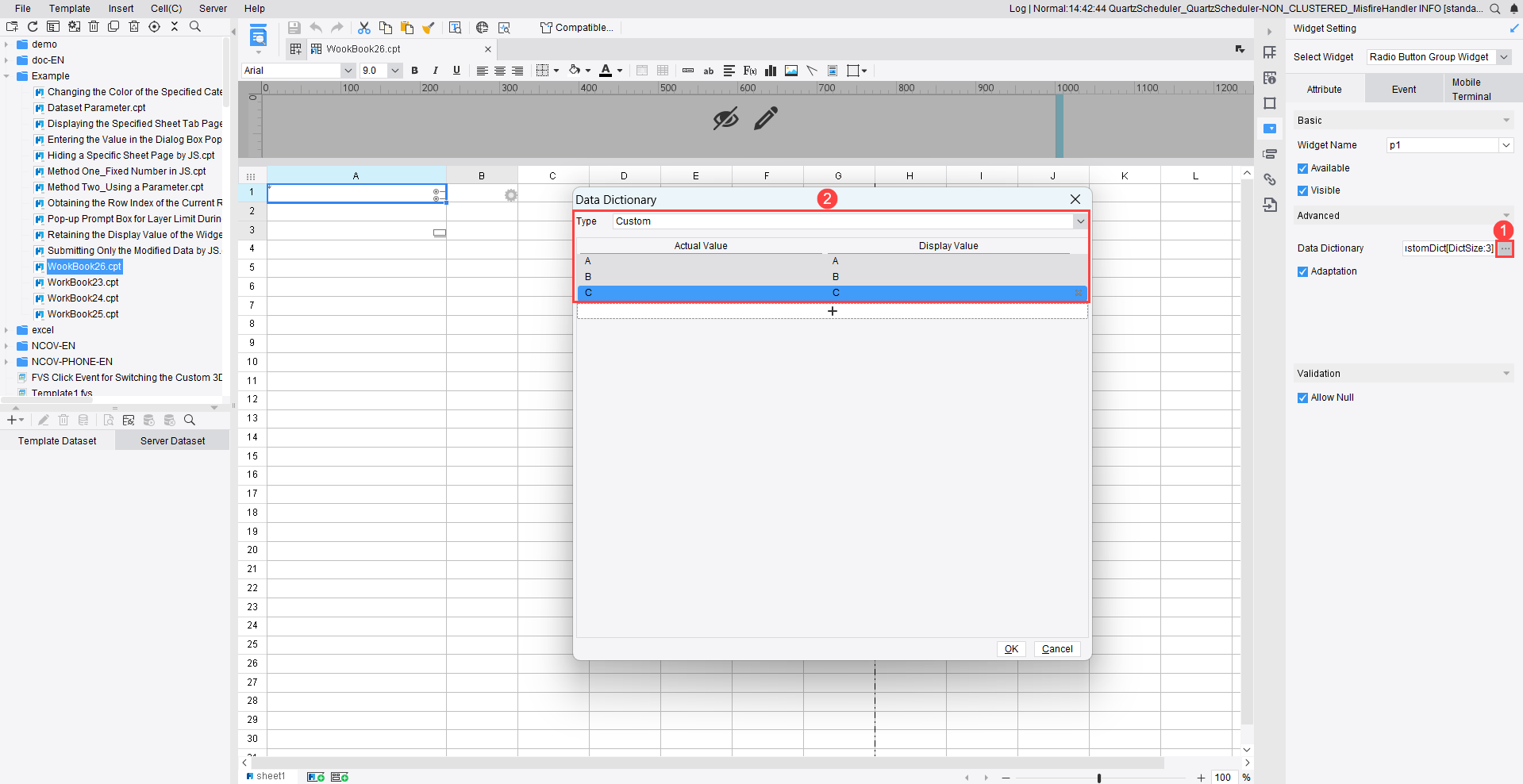
Task: Switch to the Server Dataset tab
Action: tap(171, 440)
